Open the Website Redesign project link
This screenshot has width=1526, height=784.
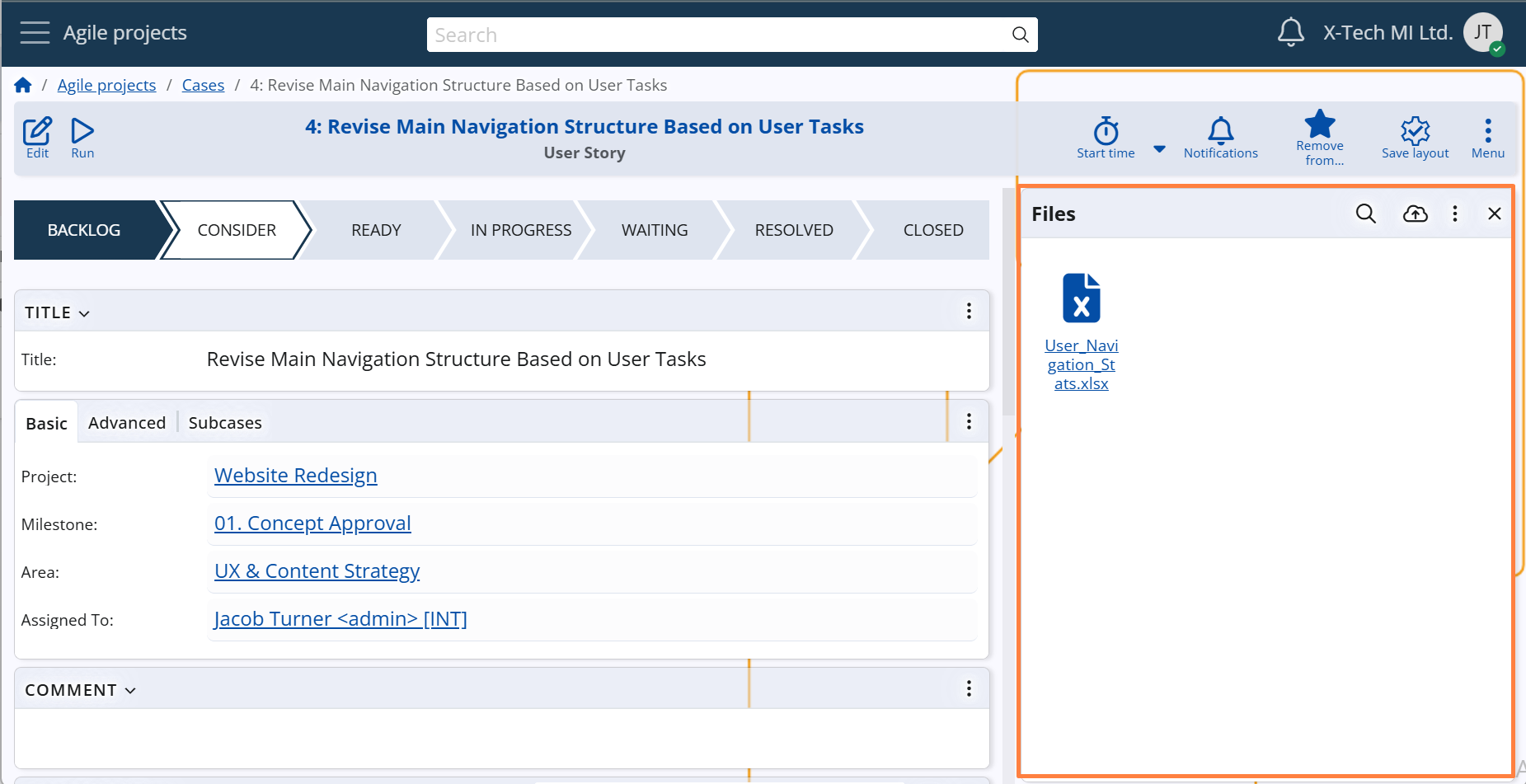[x=295, y=476]
